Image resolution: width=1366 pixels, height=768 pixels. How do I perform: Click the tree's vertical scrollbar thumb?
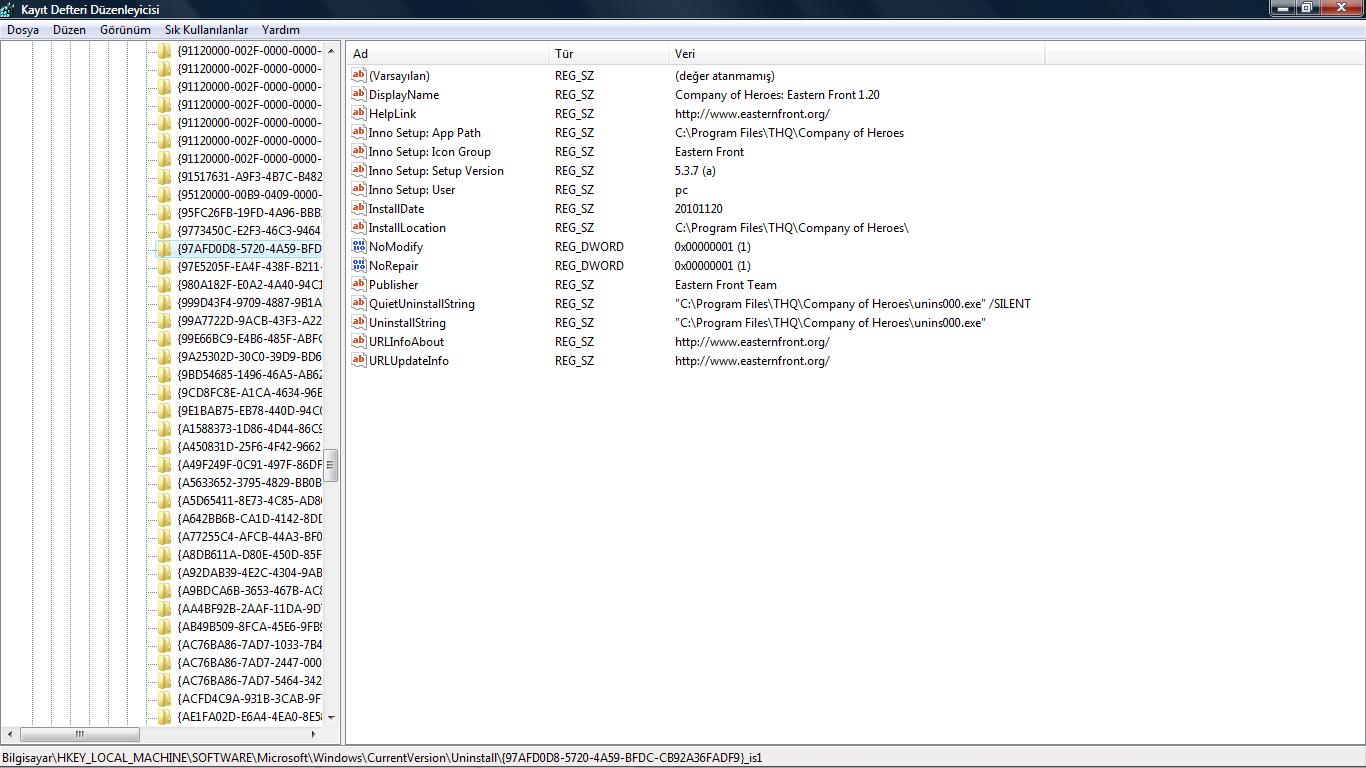(x=331, y=465)
